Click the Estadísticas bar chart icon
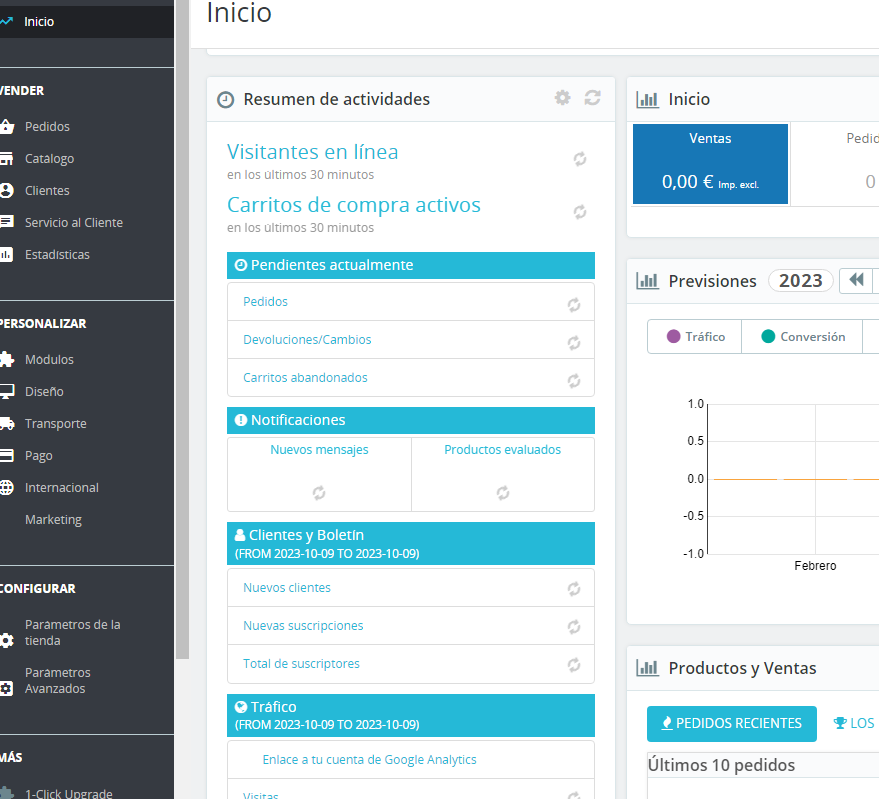 coord(6,255)
